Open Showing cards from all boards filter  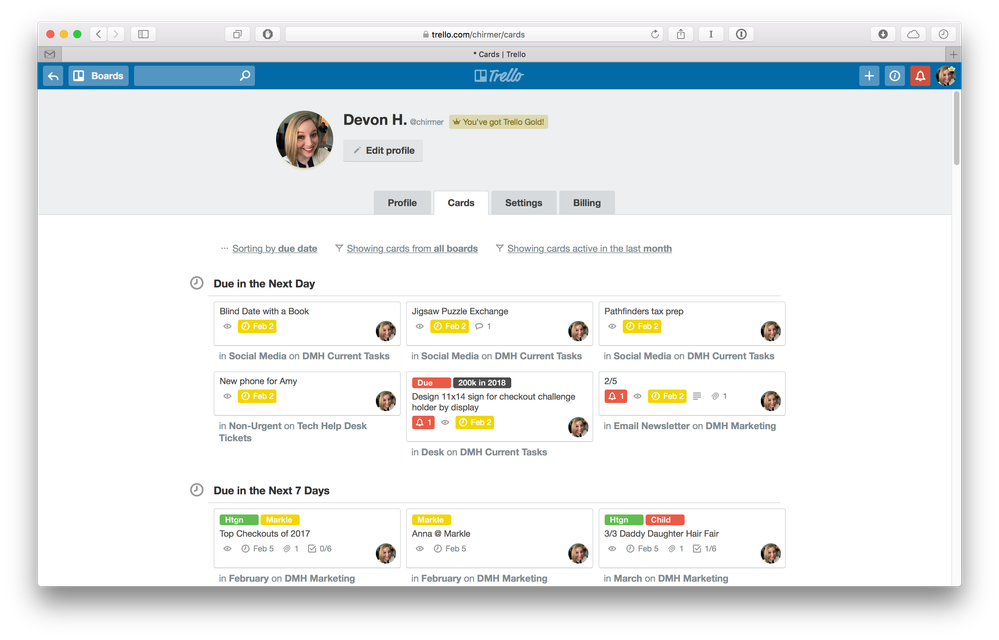(412, 249)
